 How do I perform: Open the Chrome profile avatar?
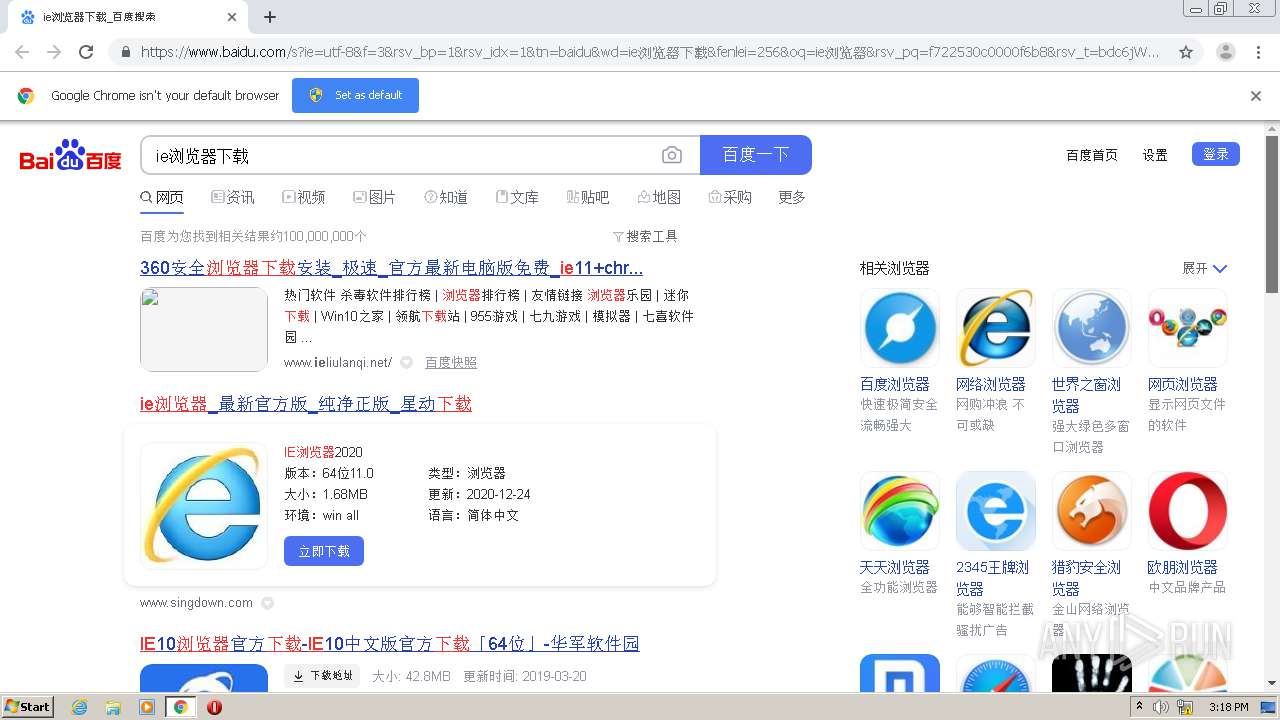point(1226,52)
